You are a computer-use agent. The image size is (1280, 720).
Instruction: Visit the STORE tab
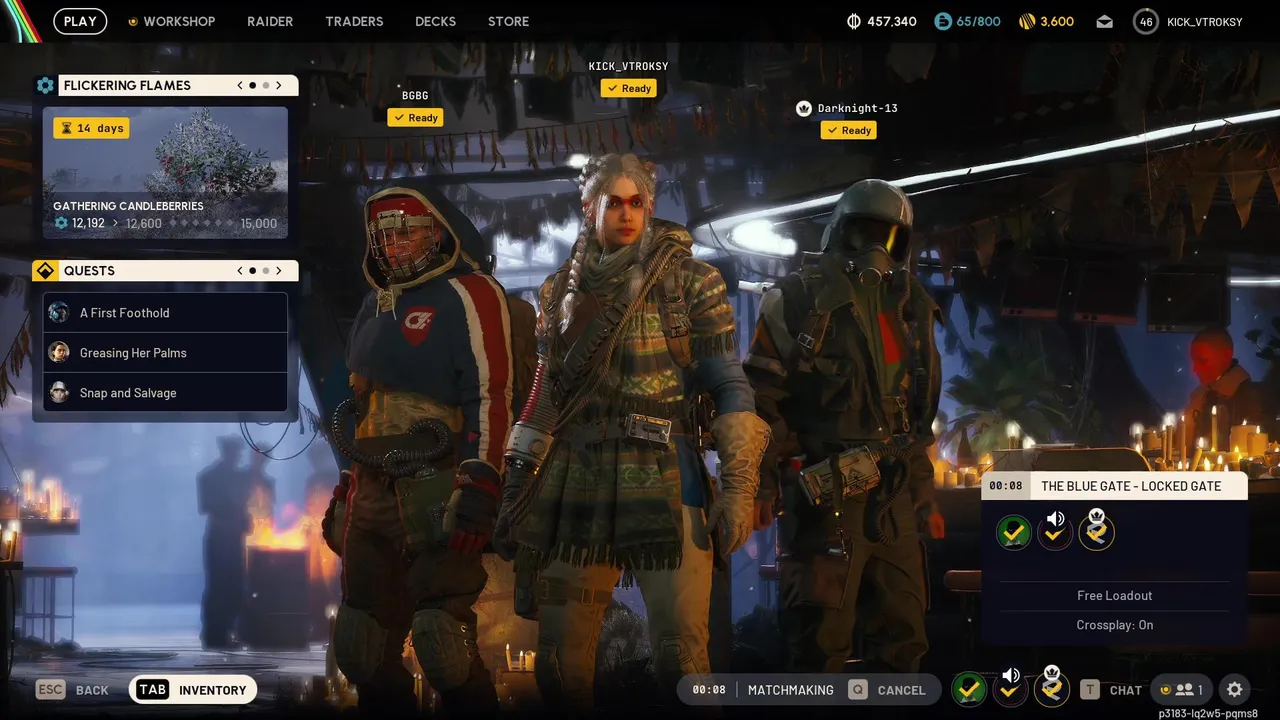508,21
